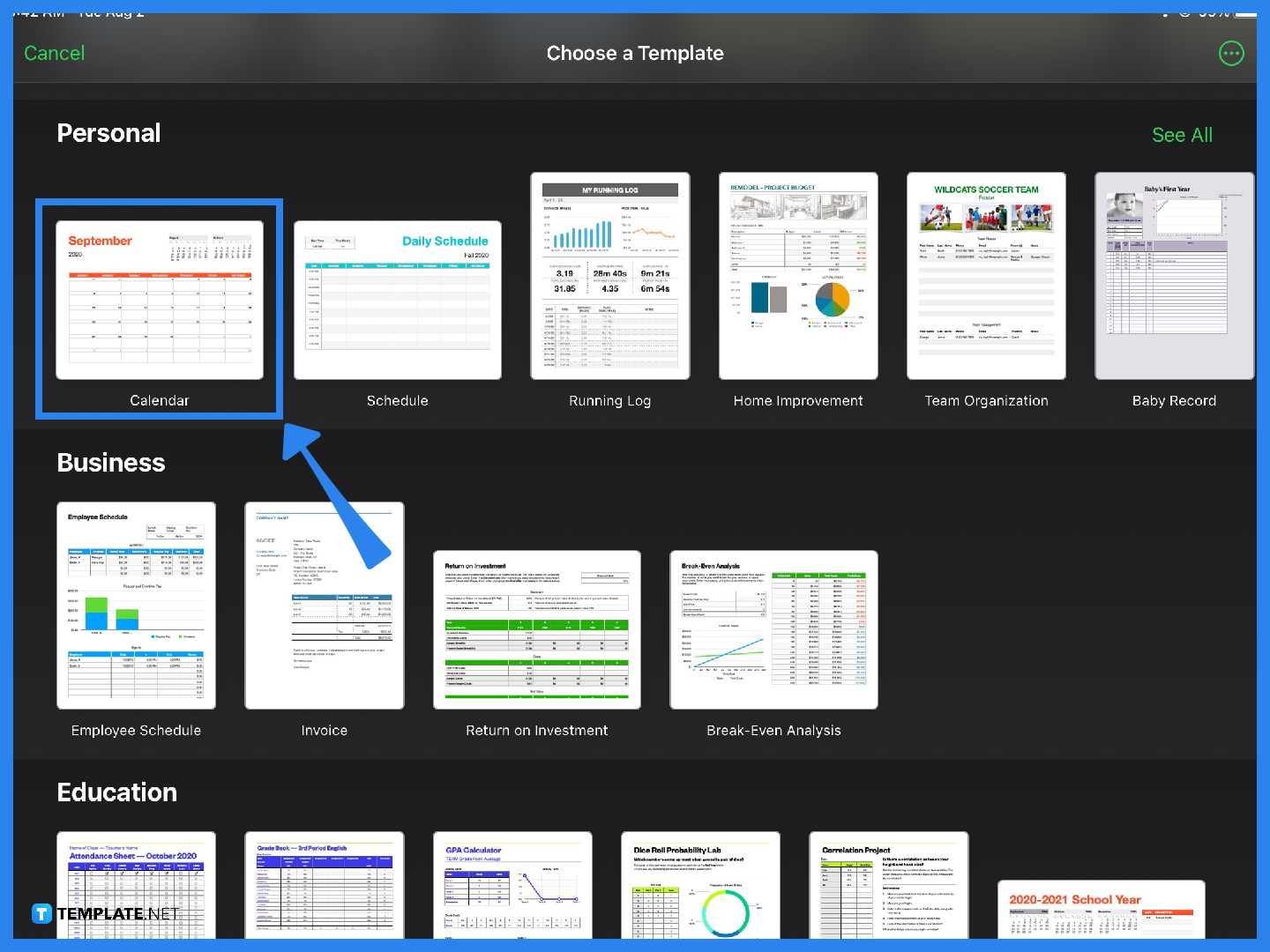Select the Home Improvement template
The width and height of the screenshot is (1270, 952).
(x=798, y=276)
